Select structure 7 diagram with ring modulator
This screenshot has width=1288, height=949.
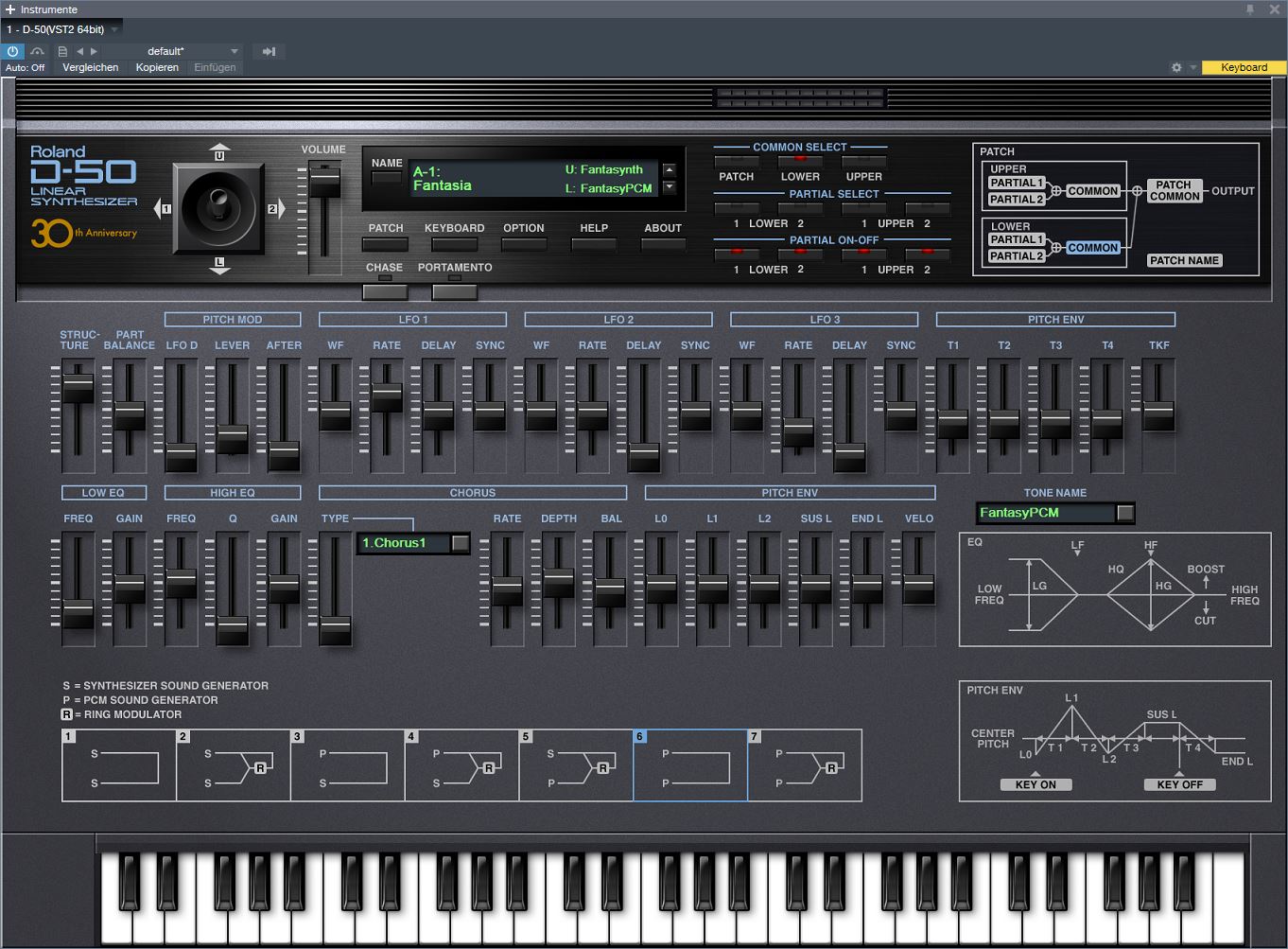point(804,766)
